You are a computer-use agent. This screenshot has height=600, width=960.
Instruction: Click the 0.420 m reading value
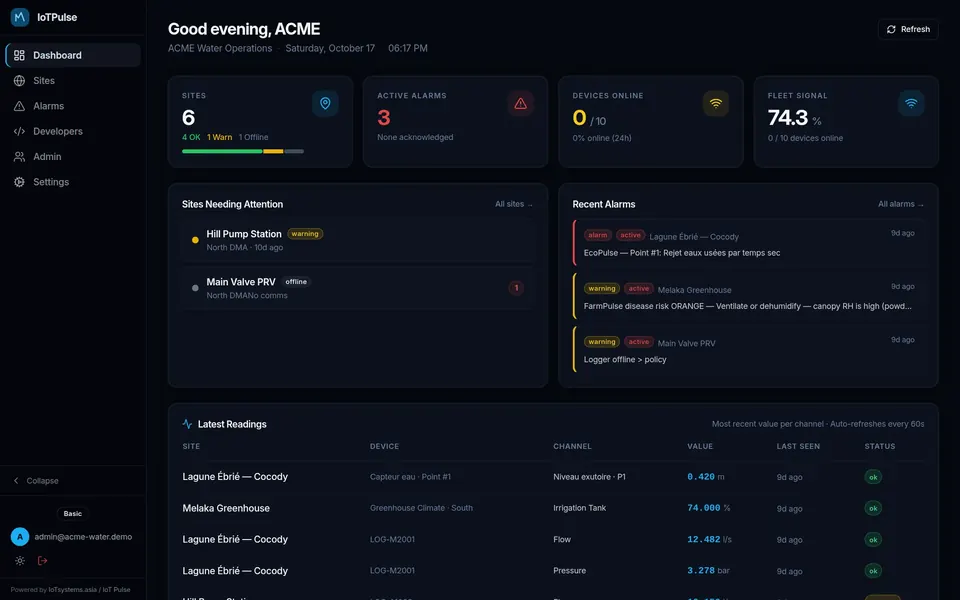click(x=706, y=477)
